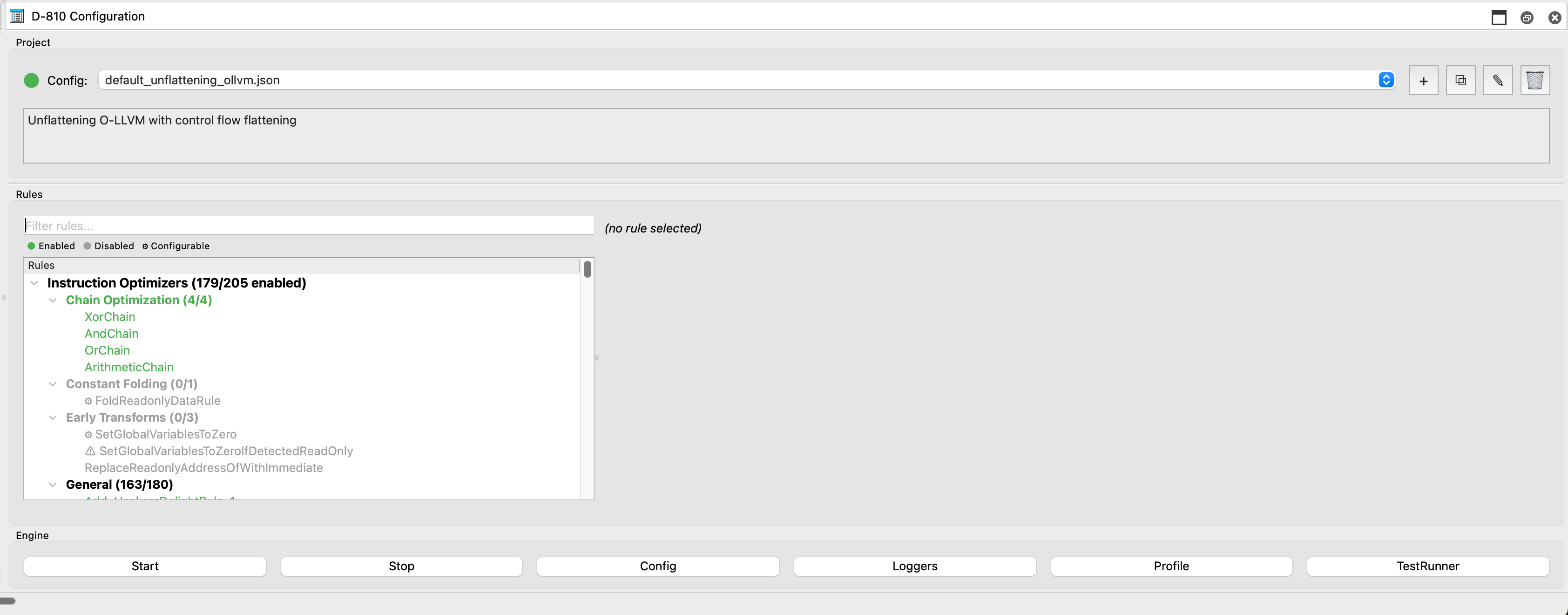1568x615 pixels.
Task: Open the Config file dropdown
Action: pyautogui.click(x=1386, y=80)
